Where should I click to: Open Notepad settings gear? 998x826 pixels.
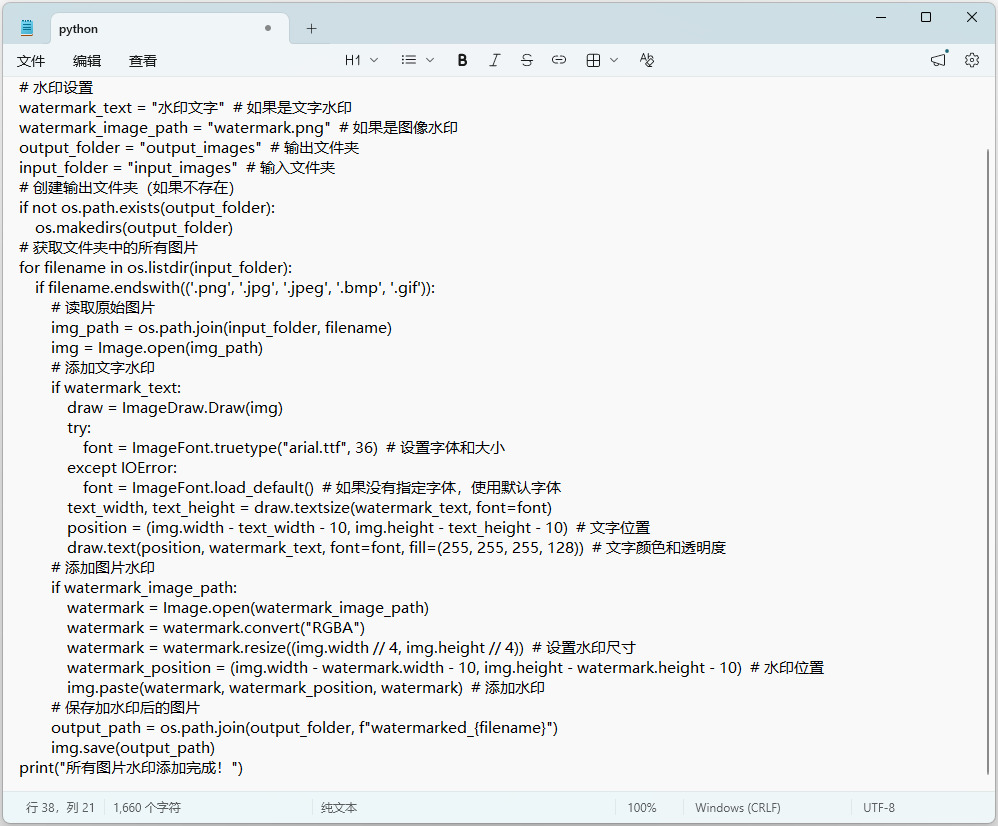pyautogui.click(x=972, y=60)
